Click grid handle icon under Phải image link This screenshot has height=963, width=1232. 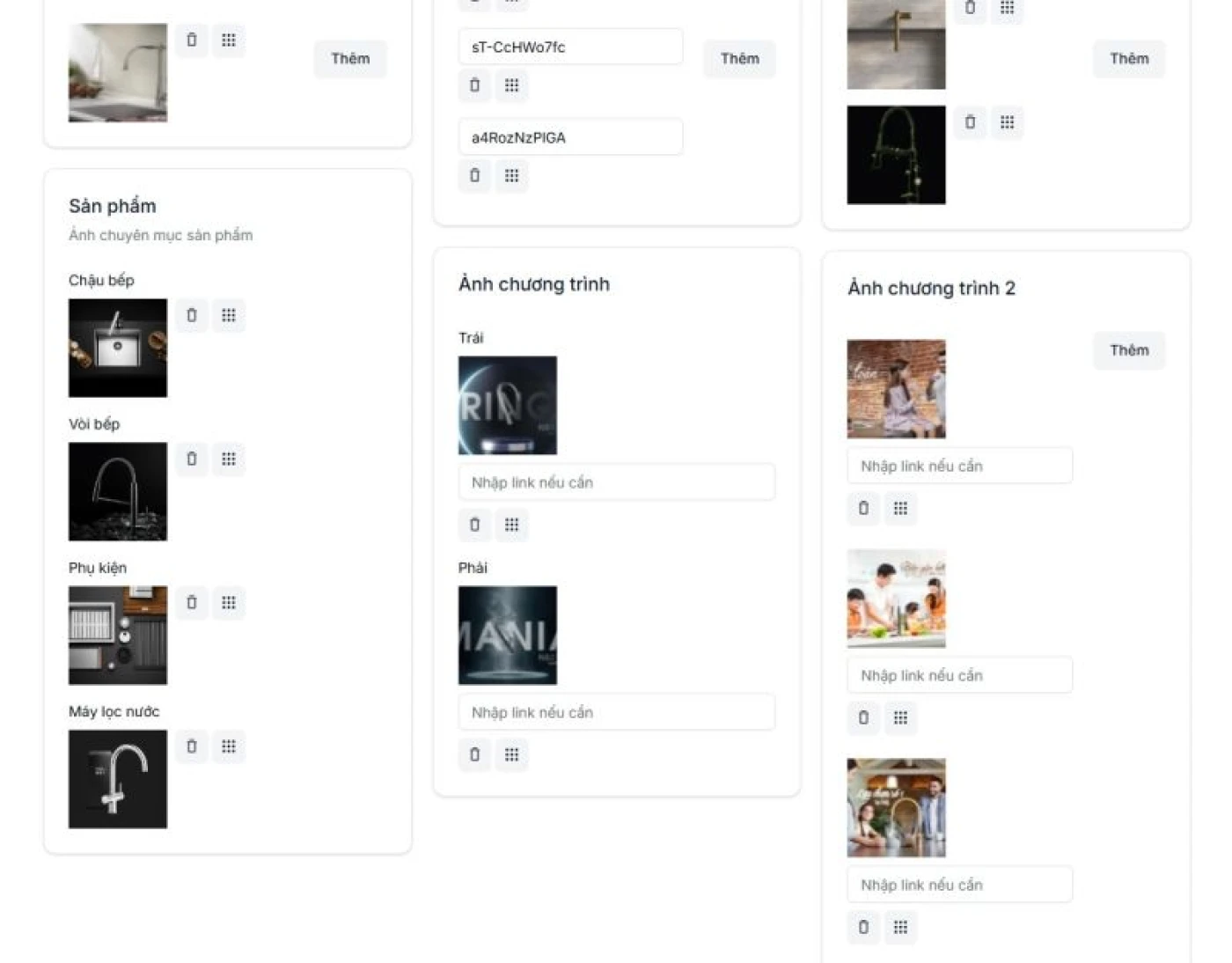click(512, 754)
